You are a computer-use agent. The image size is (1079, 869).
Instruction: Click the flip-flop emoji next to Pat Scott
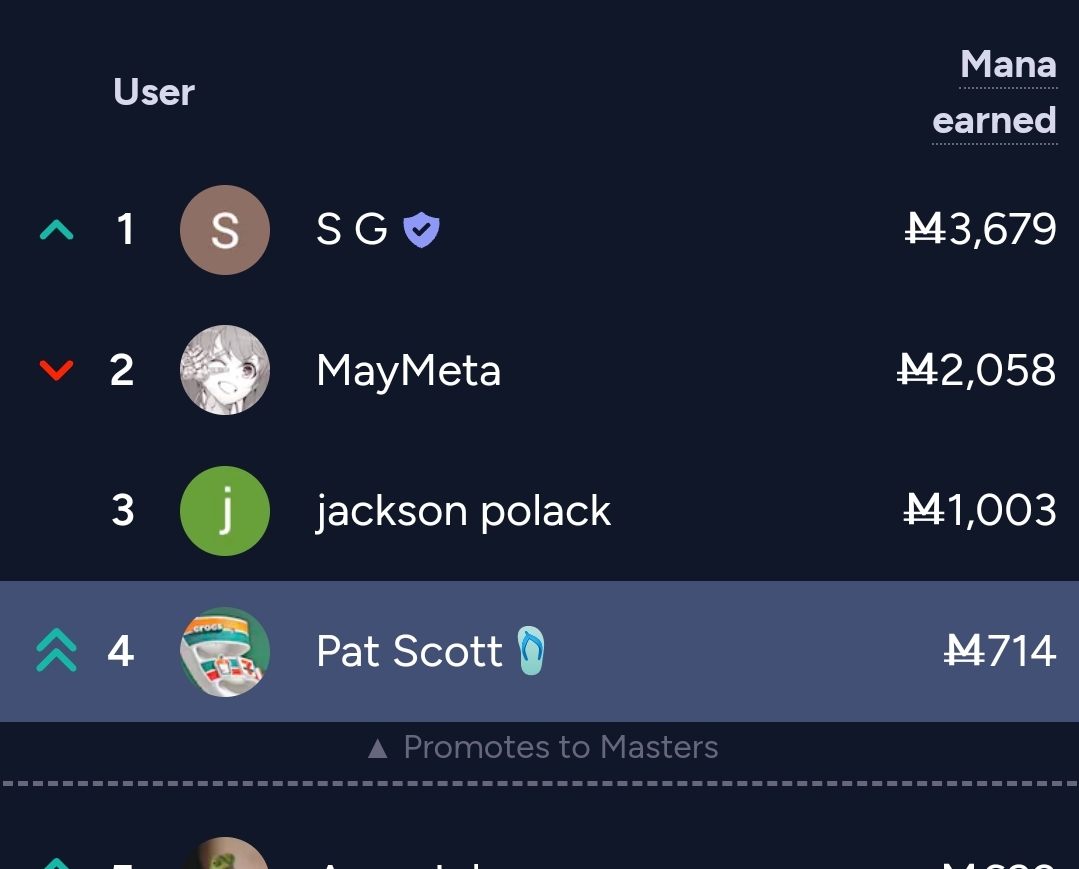(x=531, y=650)
